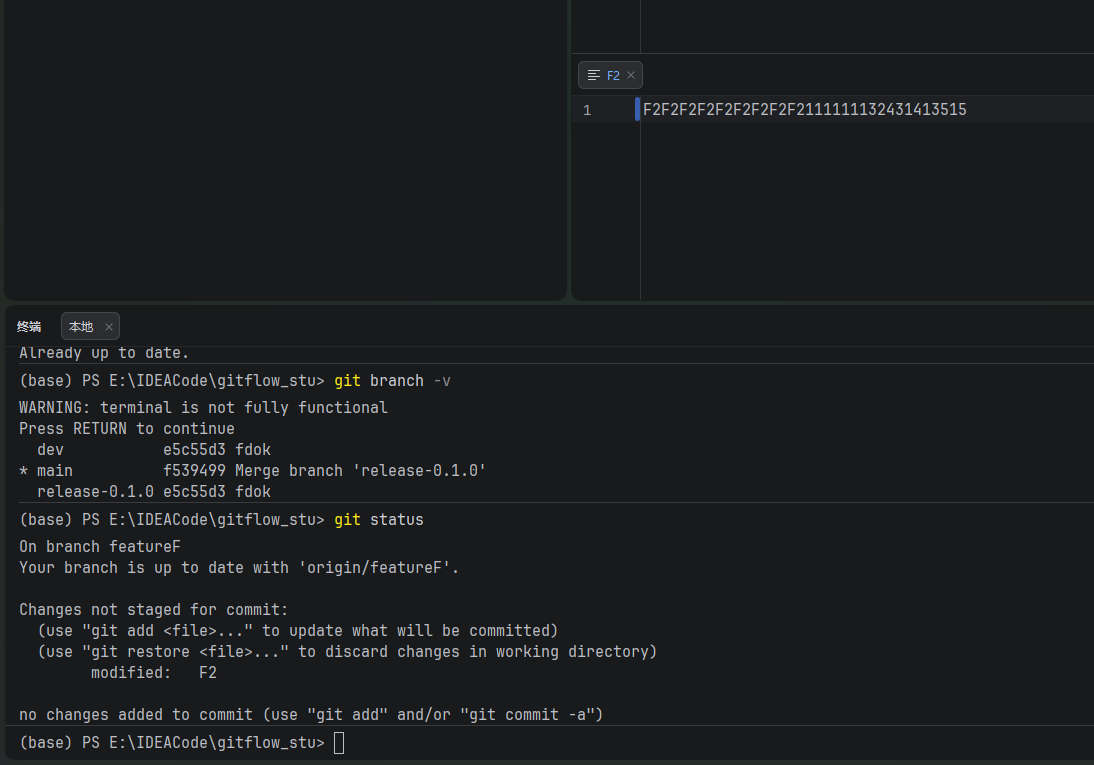Close the 本地 terminal session tab

click(x=109, y=327)
